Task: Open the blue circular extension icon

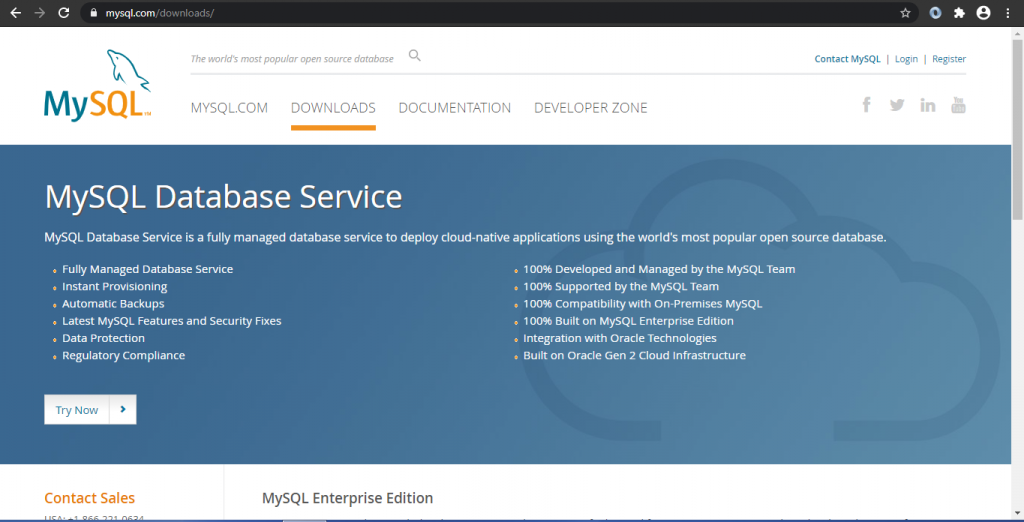Action: [x=935, y=13]
